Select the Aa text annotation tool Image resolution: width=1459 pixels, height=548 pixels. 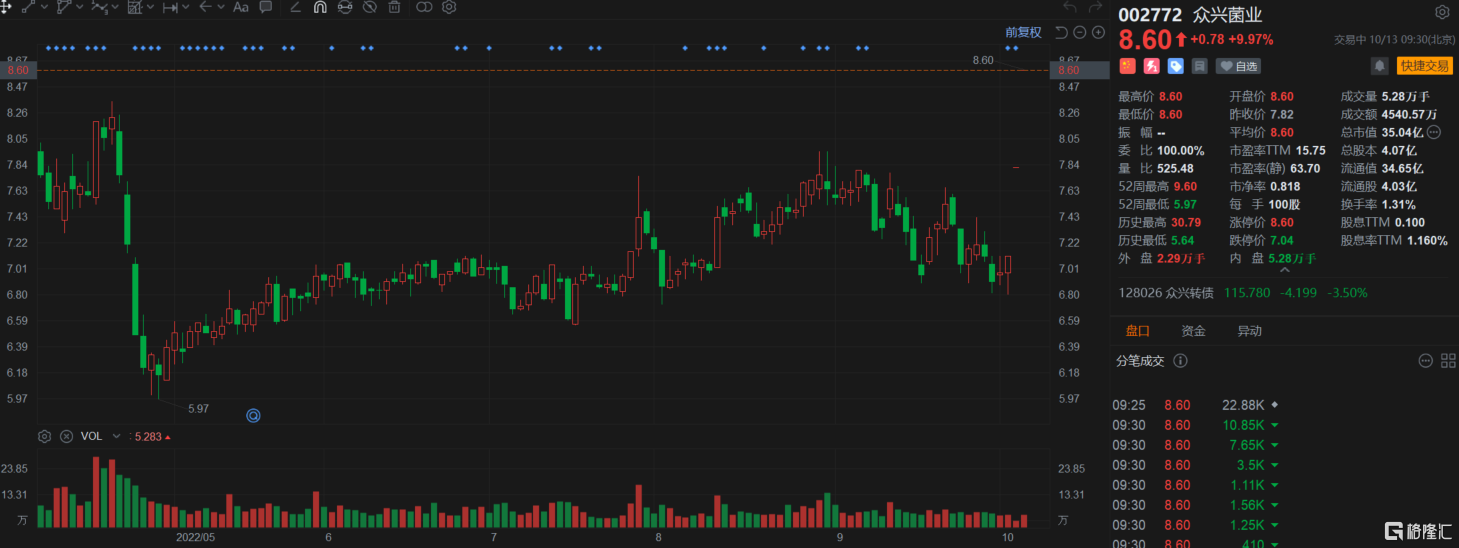[240, 6]
